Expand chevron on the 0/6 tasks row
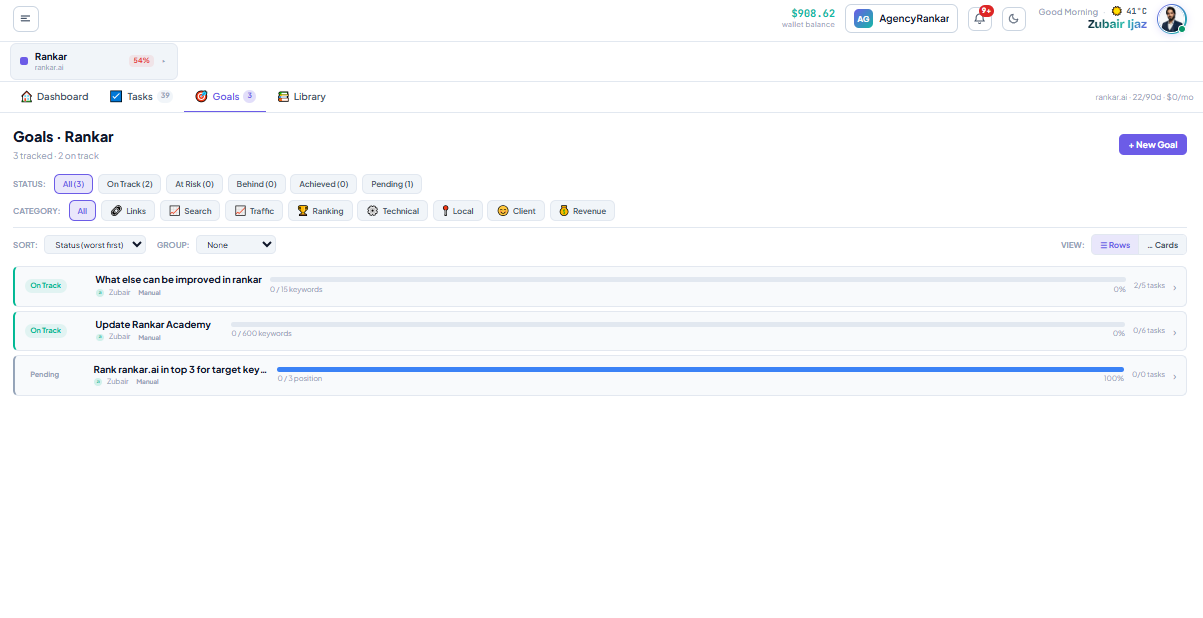Screen dimensions: 1203x618 pos(1175,331)
